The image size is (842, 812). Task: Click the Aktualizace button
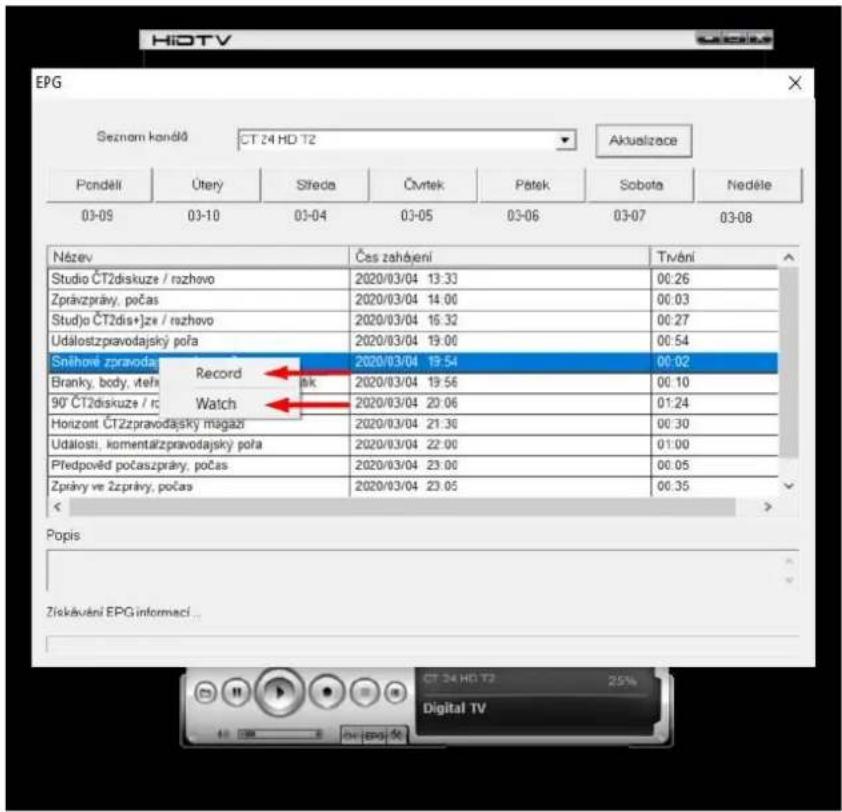[x=643, y=141]
